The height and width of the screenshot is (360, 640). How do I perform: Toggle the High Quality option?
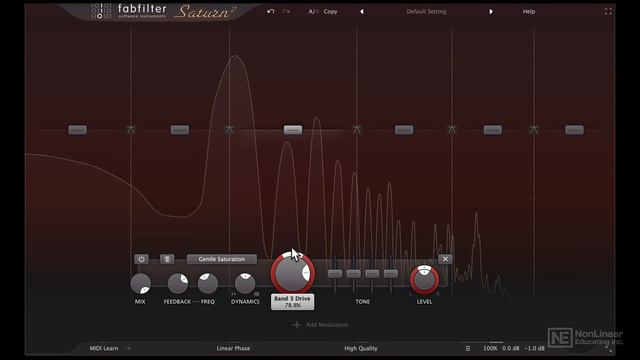click(361, 348)
